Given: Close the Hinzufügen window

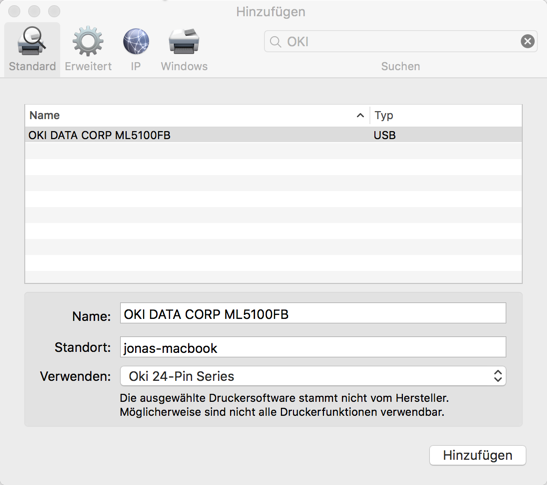Looking at the screenshot, I should [x=14, y=11].
